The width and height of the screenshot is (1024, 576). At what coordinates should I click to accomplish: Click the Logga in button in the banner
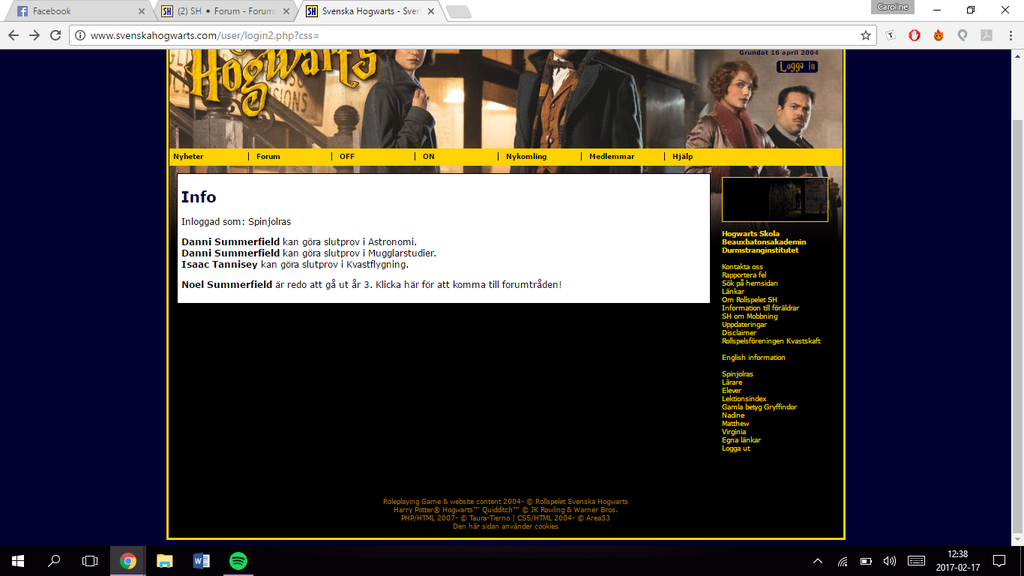(x=797, y=67)
